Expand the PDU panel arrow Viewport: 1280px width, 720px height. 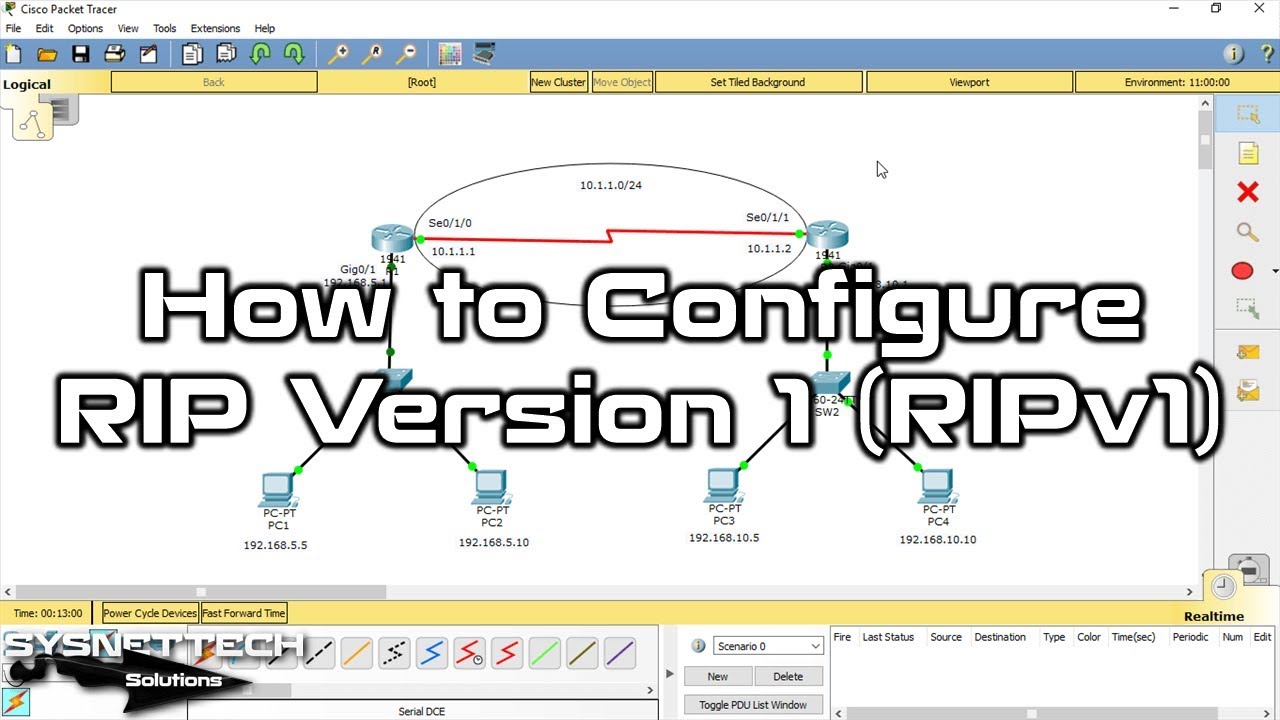click(671, 672)
